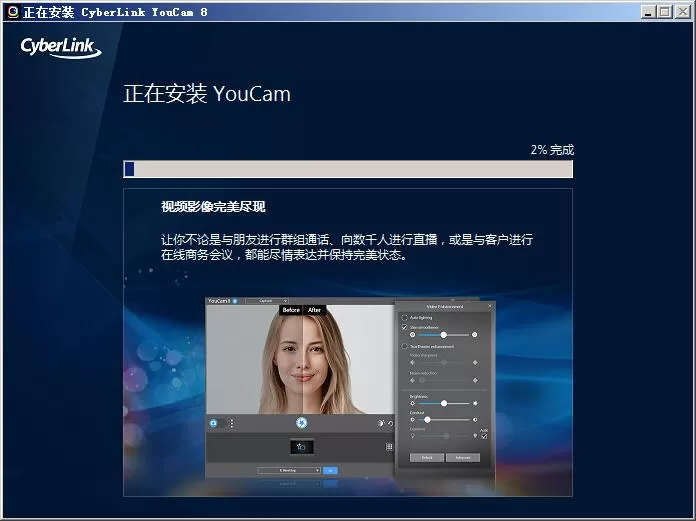Click the face enhancement icon in preview
The width and height of the screenshot is (696, 521).
click(x=381, y=423)
